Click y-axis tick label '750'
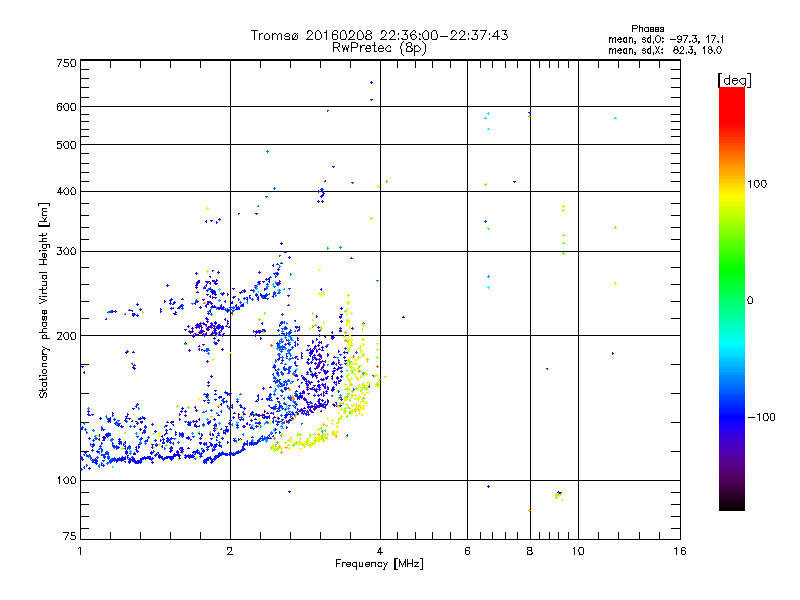 click(66, 63)
